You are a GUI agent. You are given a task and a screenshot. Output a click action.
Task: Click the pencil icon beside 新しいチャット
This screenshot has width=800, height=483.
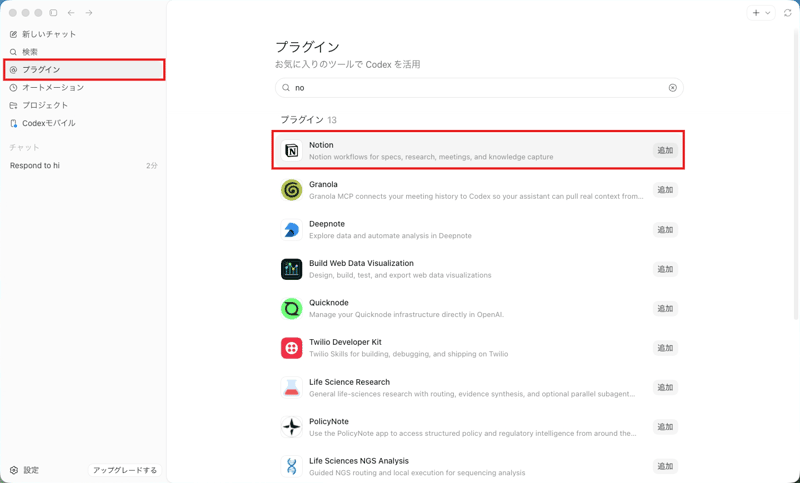click(13, 34)
